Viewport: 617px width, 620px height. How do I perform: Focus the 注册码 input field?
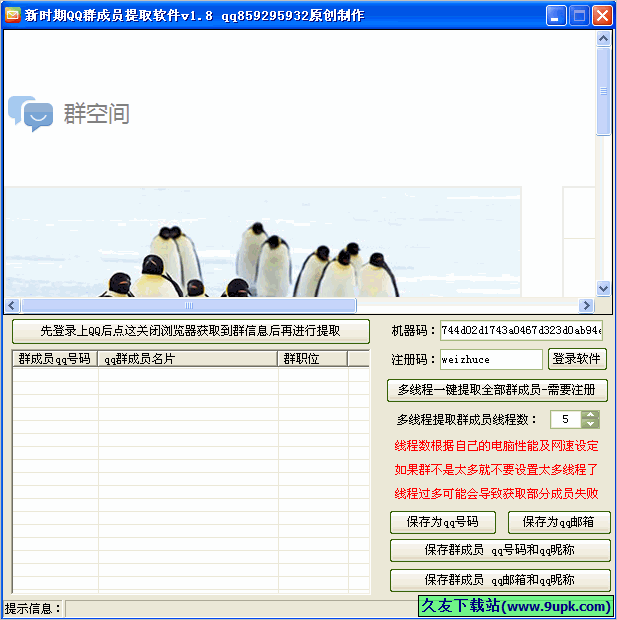click(x=491, y=359)
